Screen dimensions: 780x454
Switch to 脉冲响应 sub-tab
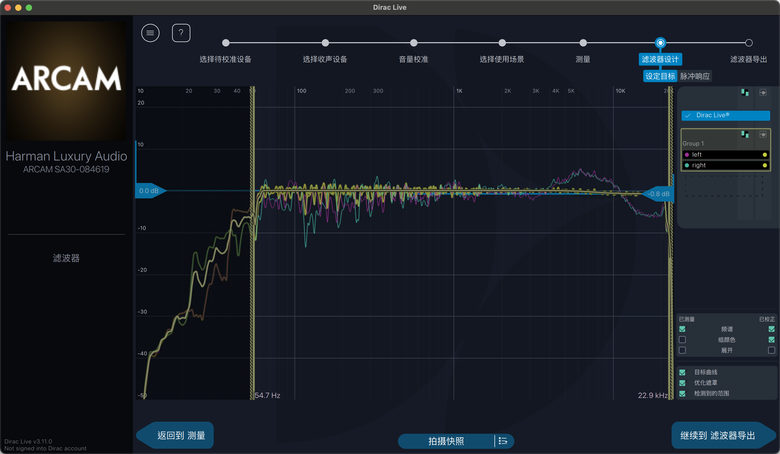(695, 76)
